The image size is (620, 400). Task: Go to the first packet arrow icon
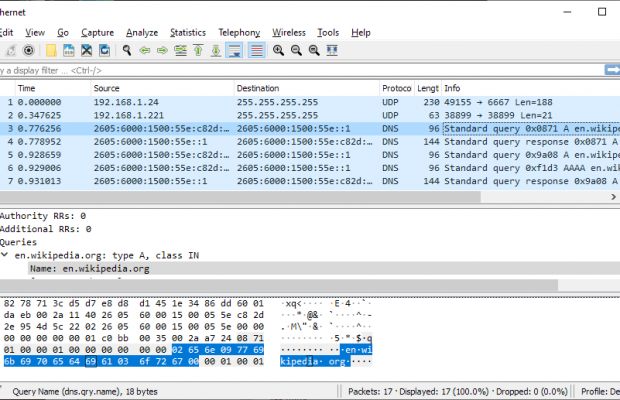198,50
